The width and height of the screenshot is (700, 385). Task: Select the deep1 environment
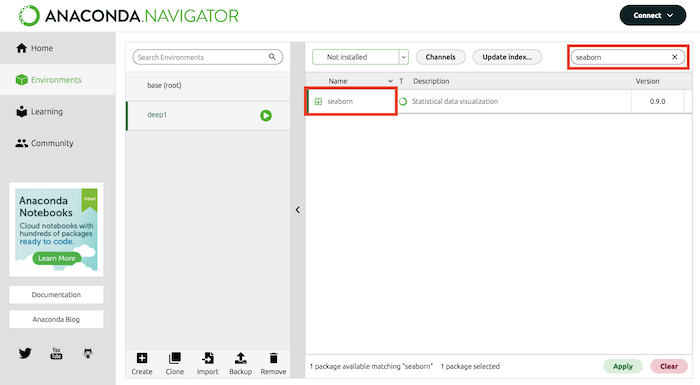pos(208,115)
